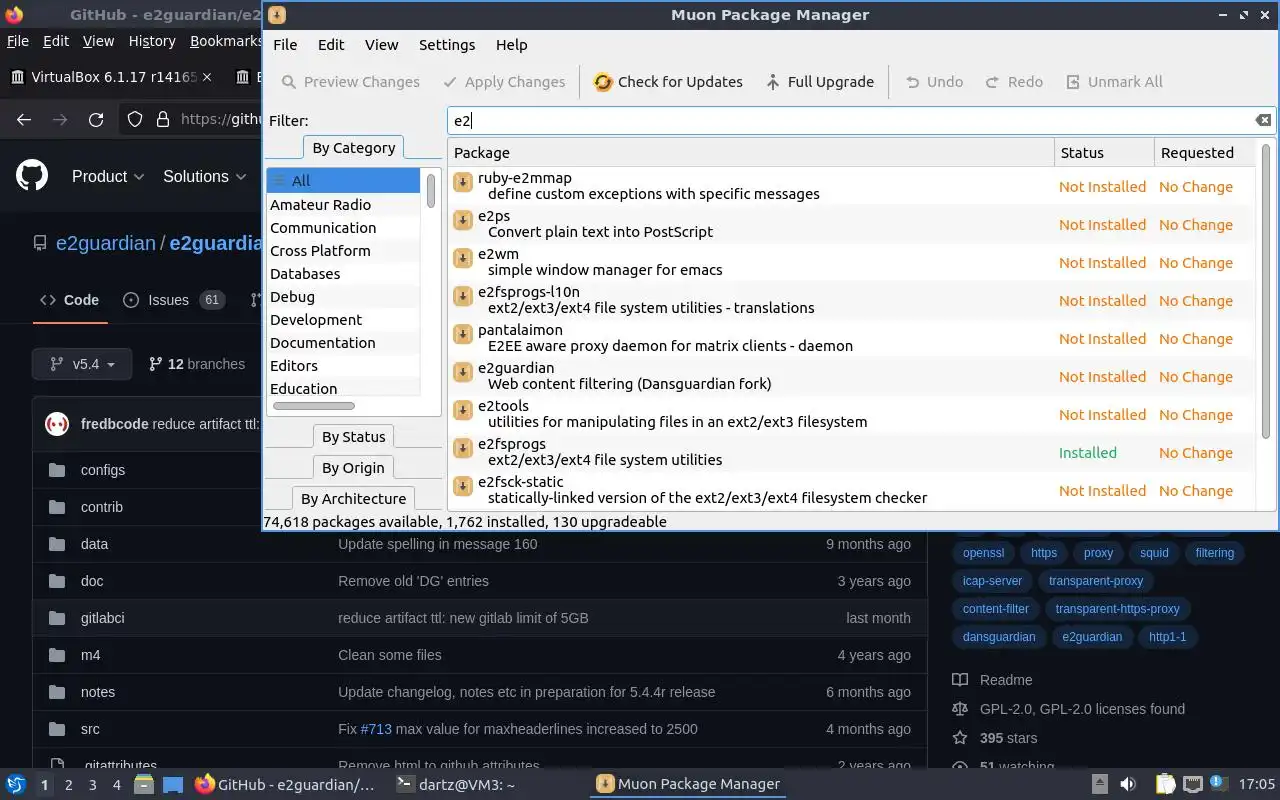The image size is (1280, 800).
Task: Expand the Product dropdown on GitHub
Action: point(108,176)
